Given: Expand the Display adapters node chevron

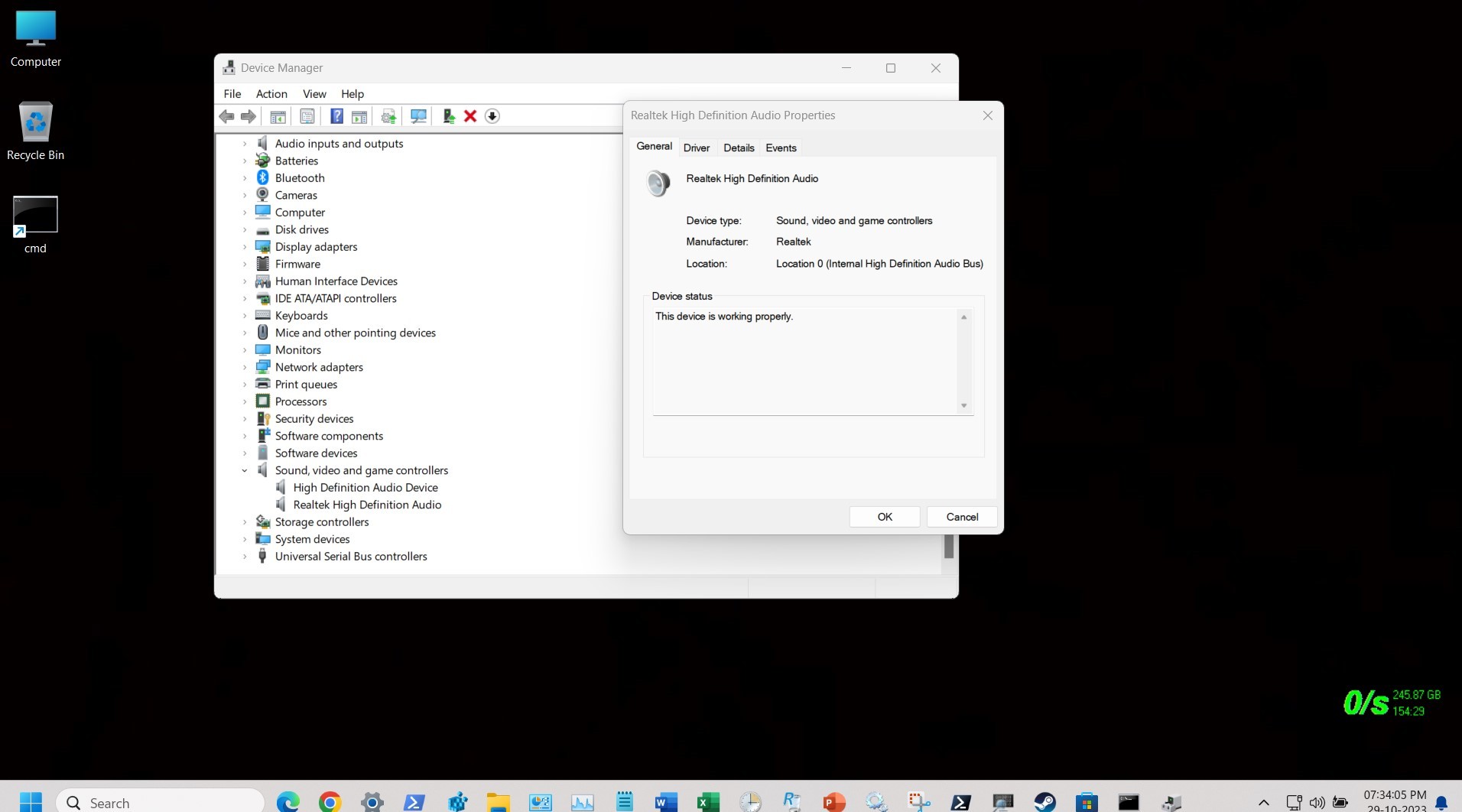Looking at the screenshot, I should tap(245, 247).
